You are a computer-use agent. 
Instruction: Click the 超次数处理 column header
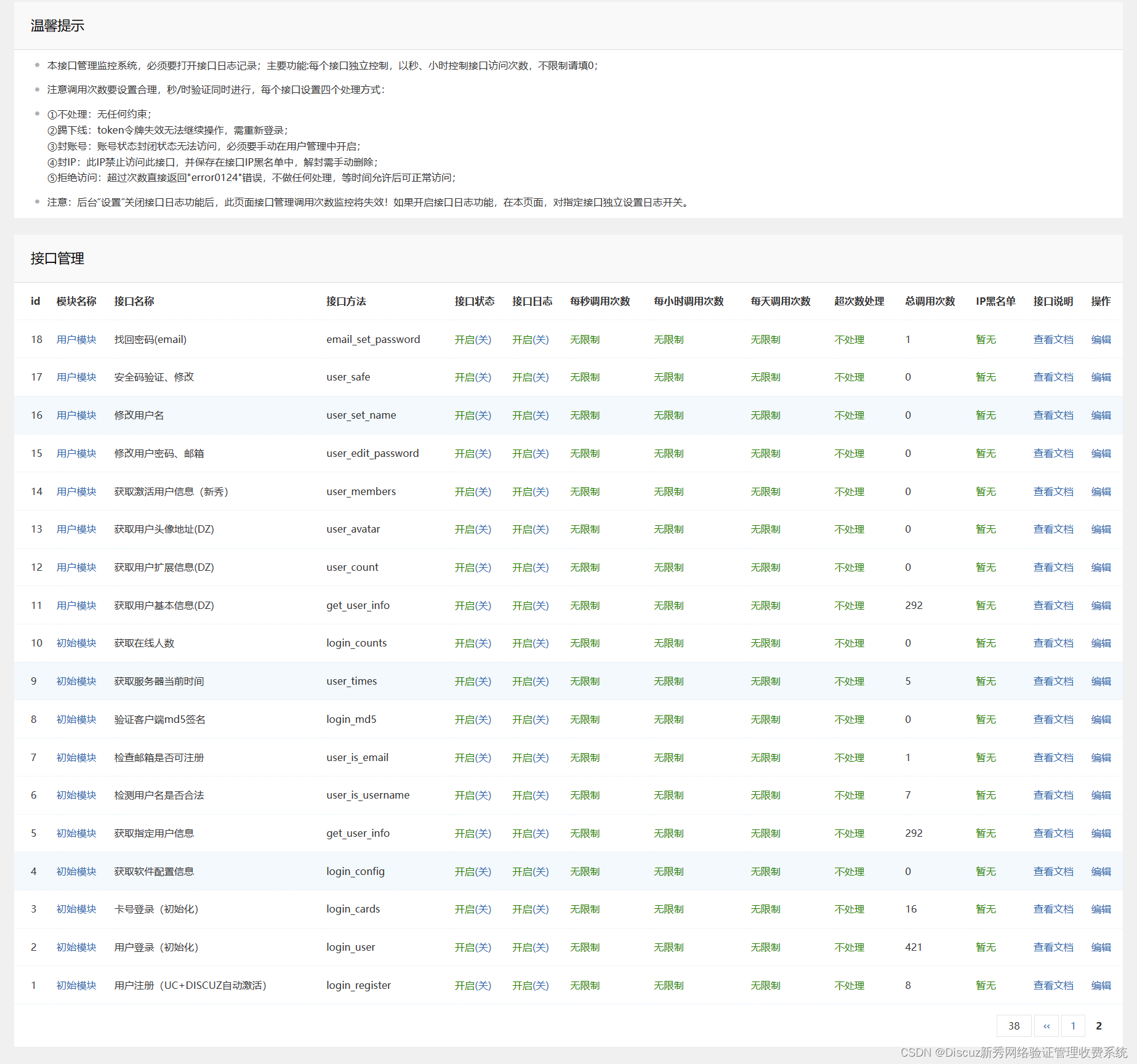pos(859,301)
